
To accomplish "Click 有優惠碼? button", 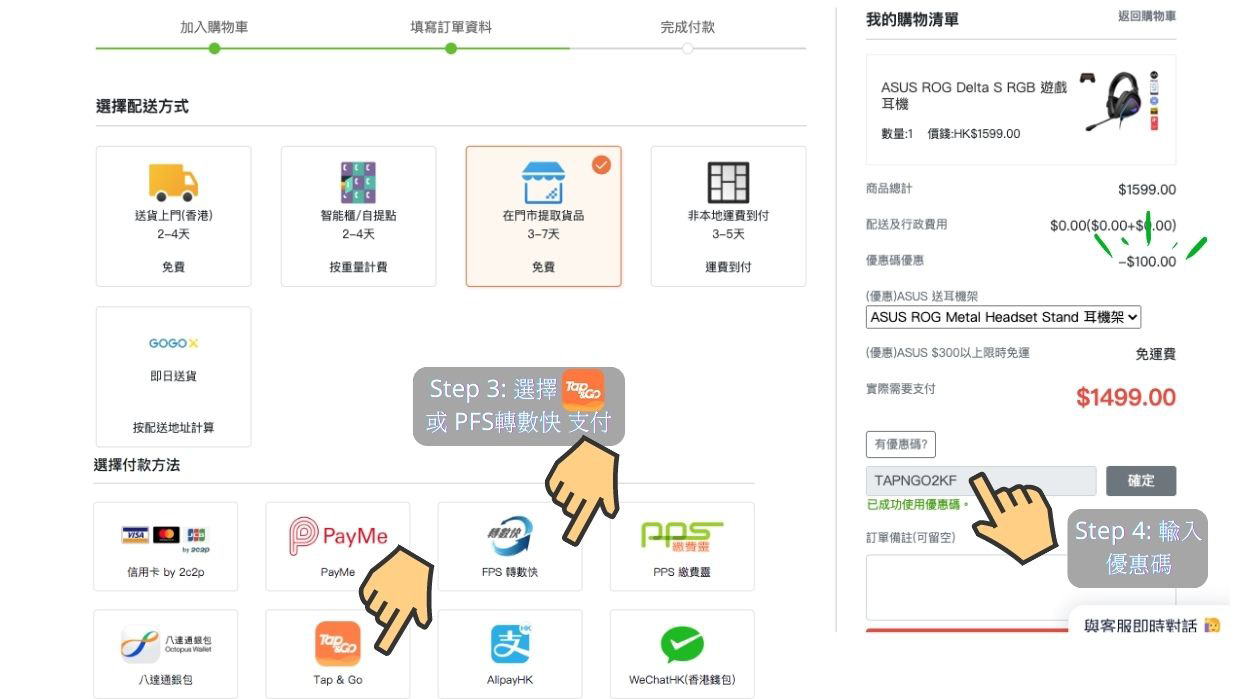I will [x=900, y=445].
